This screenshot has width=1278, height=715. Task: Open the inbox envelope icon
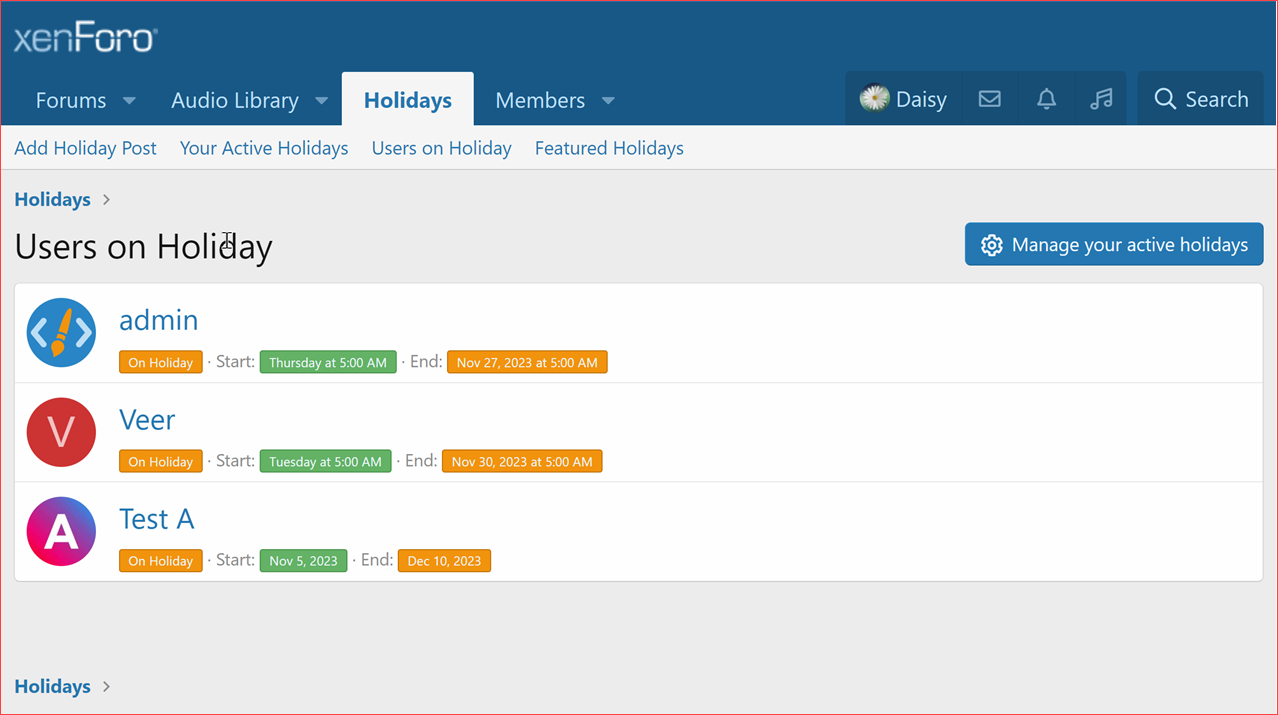click(989, 98)
